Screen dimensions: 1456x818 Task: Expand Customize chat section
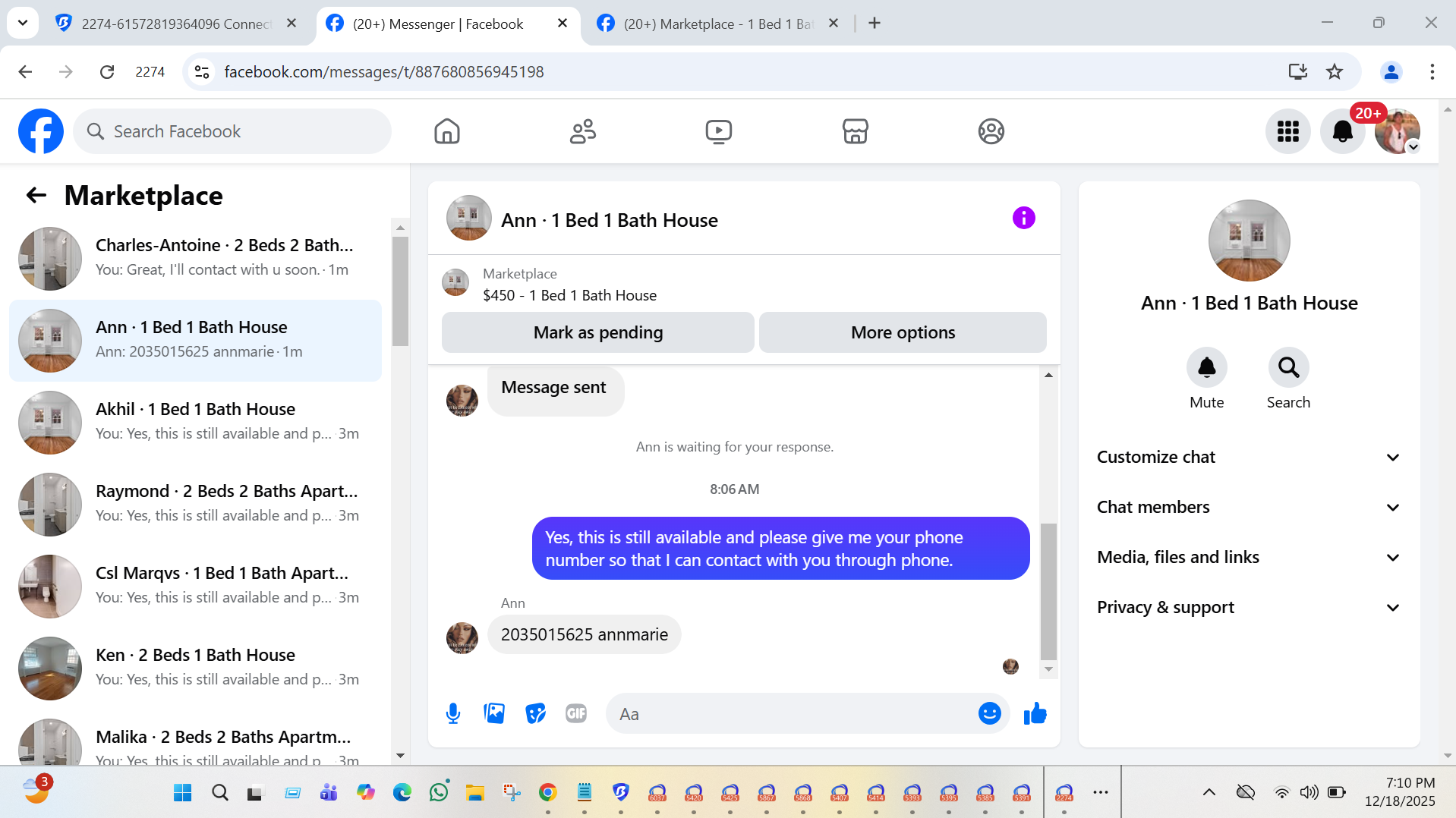pyautogui.click(x=1249, y=457)
